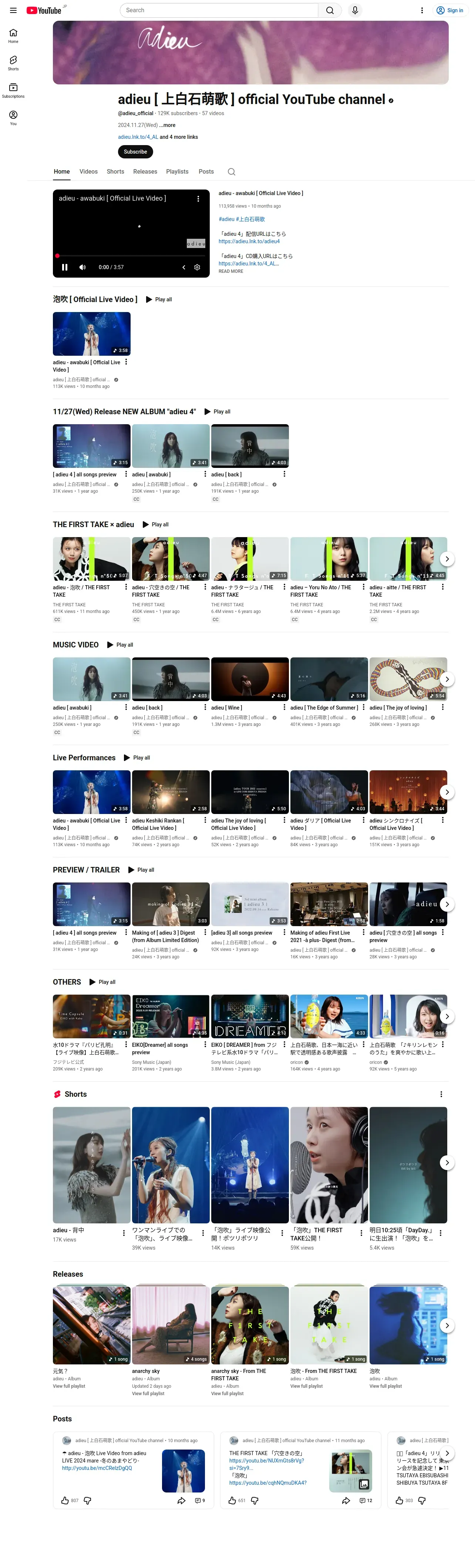Show next videos in Live Performances shelf
The image size is (475, 1568).
click(447, 792)
